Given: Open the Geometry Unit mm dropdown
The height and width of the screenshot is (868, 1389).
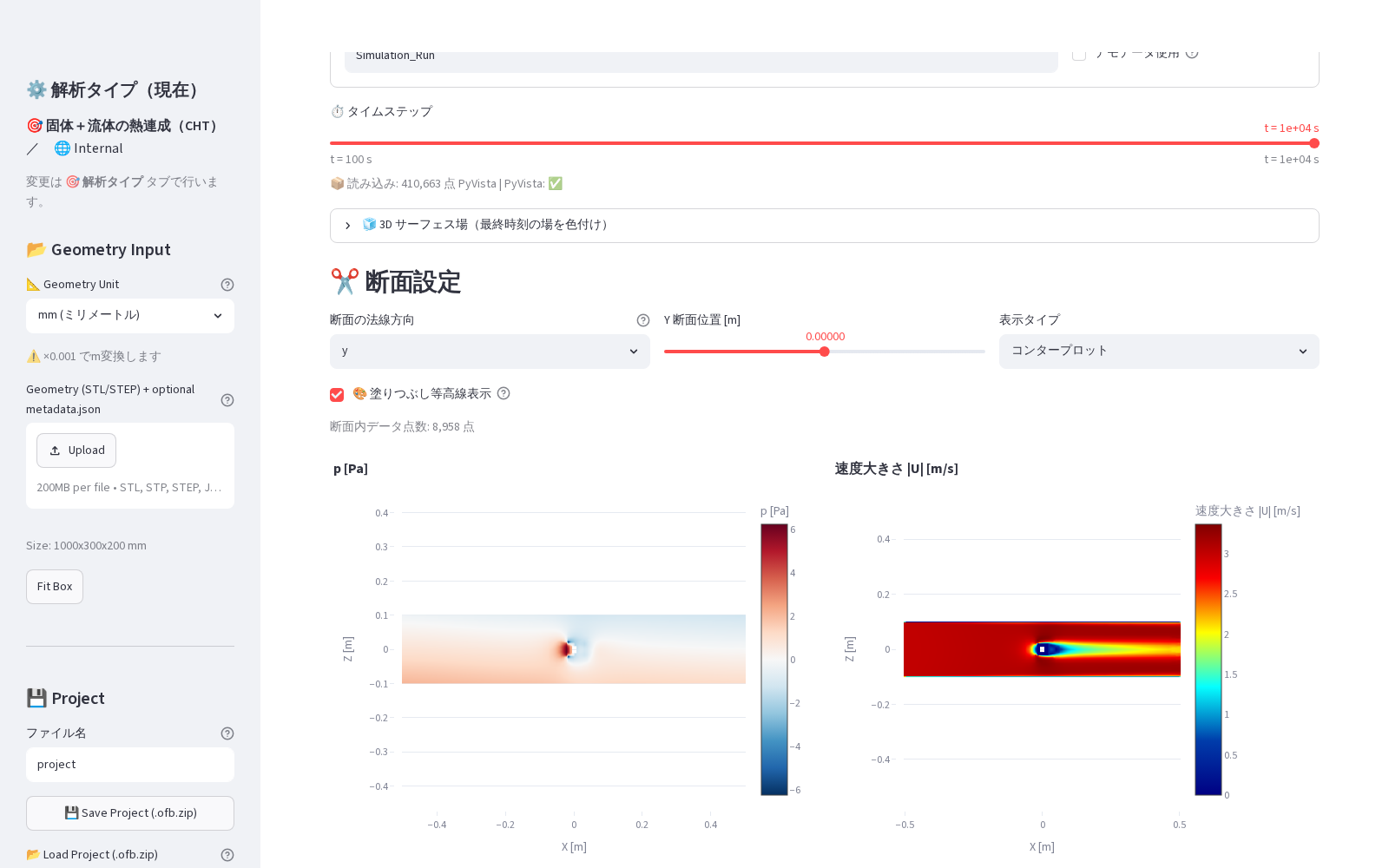Looking at the screenshot, I should tap(130, 316).
